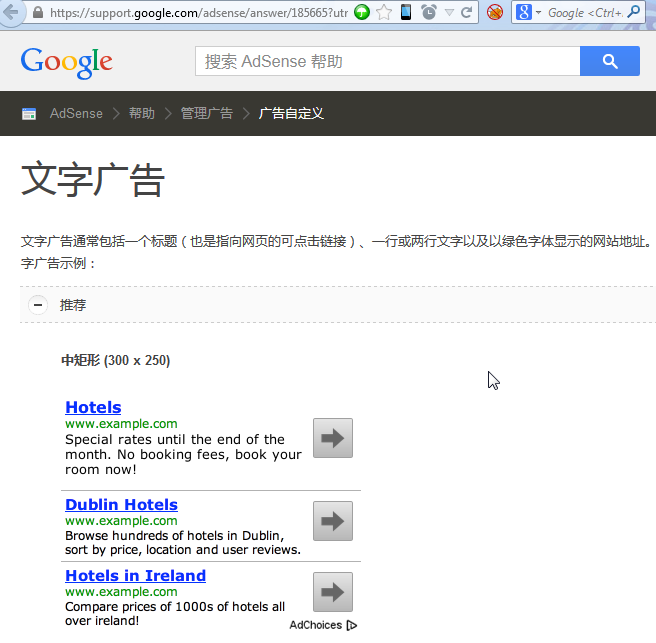The width and height of the screenshot is (656, 643).
Task: Click www.example.com under Dublin Hotels
Action: click(121, 521)
